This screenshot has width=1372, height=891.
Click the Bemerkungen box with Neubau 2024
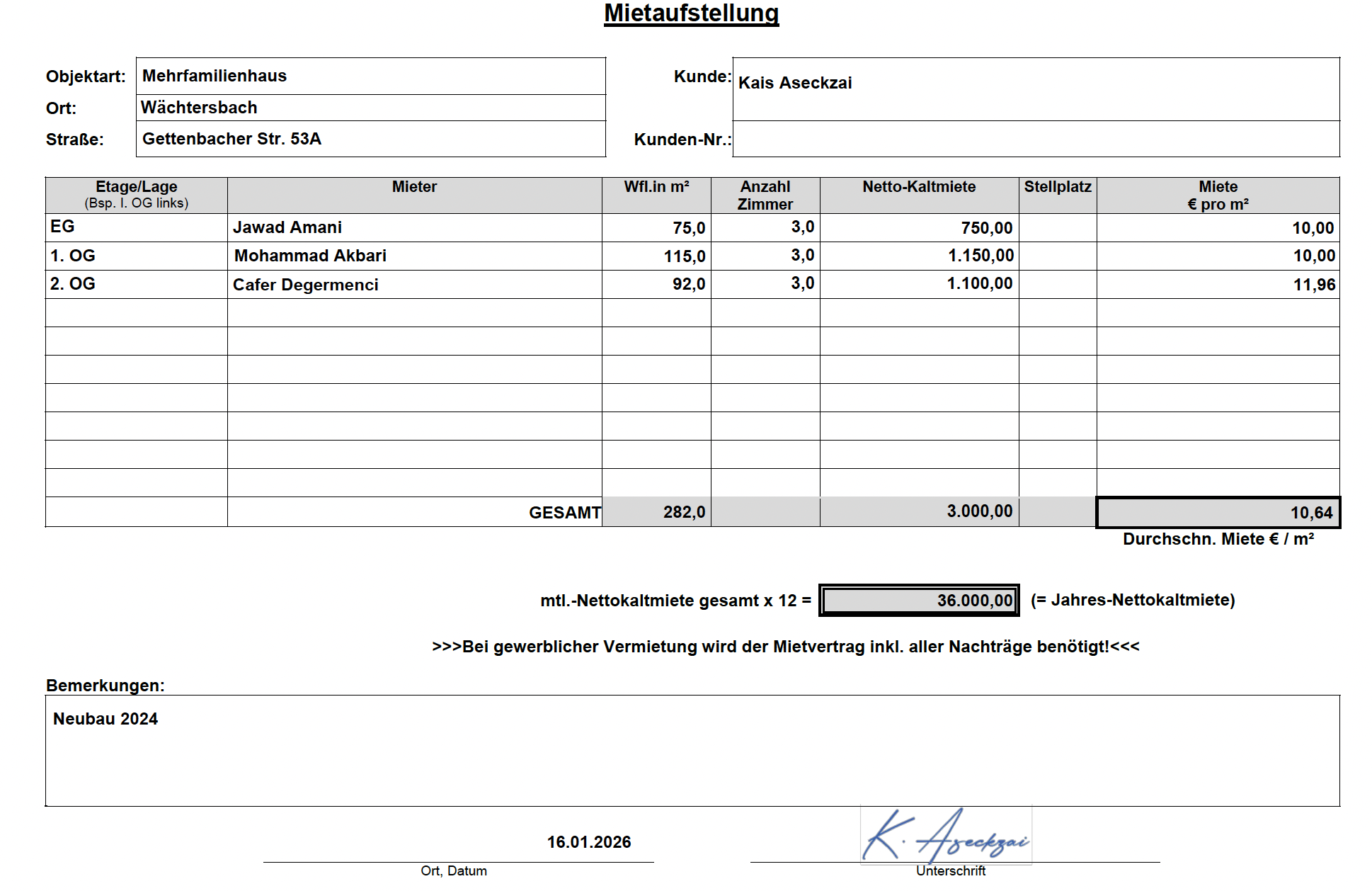[x=692, y=751]
